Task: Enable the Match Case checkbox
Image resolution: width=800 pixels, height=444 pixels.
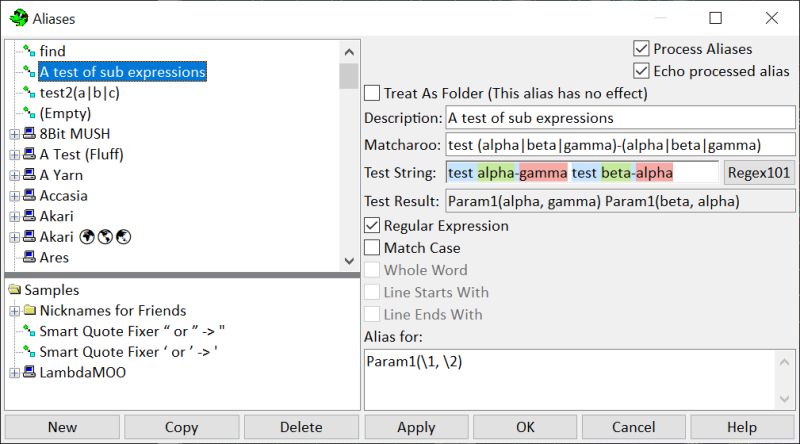Action: click(x=372, y=248)
